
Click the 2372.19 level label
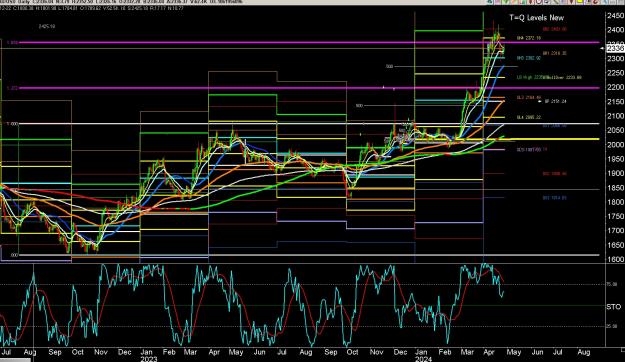click(529, 38)
